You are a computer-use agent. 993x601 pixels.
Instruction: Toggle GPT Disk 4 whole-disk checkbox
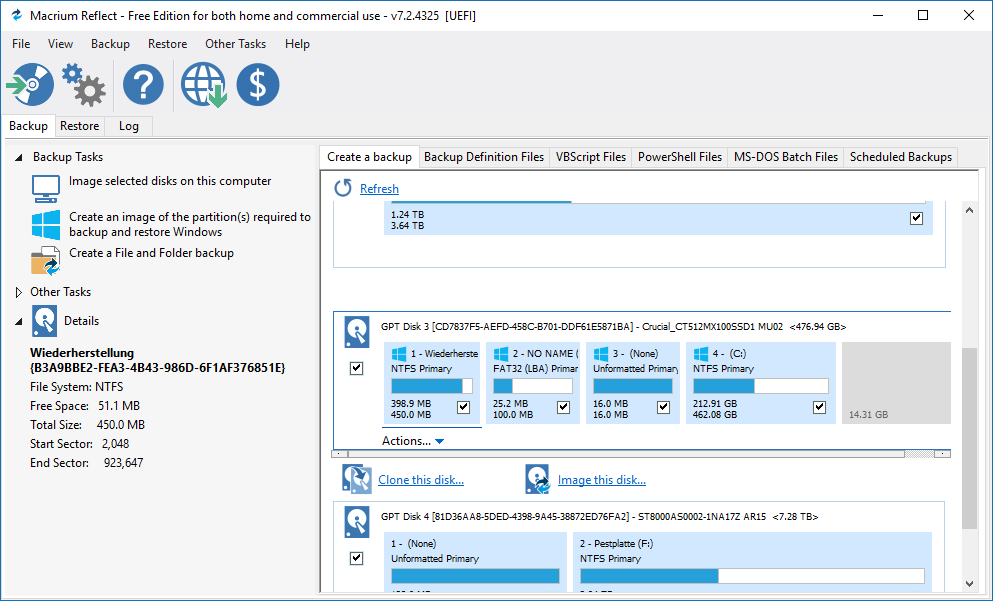coord(357,558)
